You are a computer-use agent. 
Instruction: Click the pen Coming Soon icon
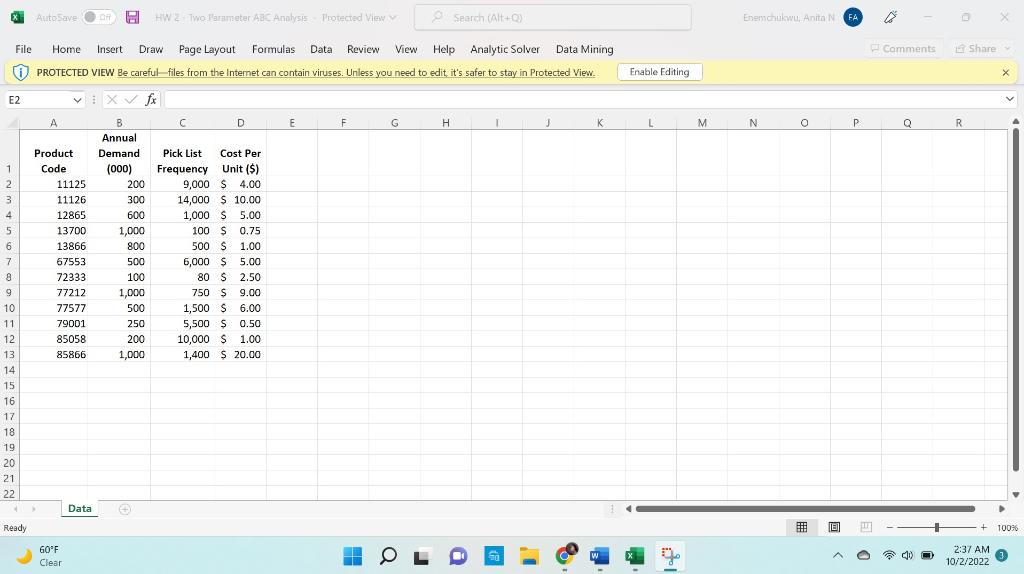tap(891, 18)
